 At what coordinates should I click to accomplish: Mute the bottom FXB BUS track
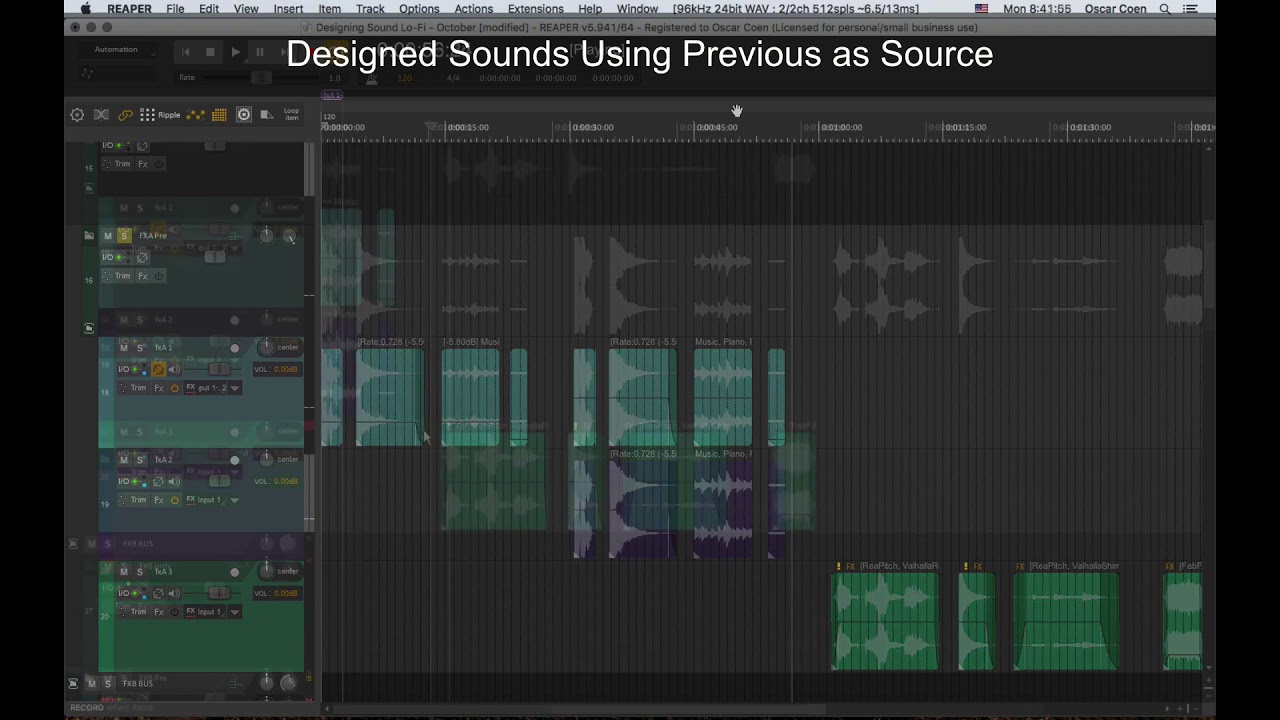pos(91,684)
